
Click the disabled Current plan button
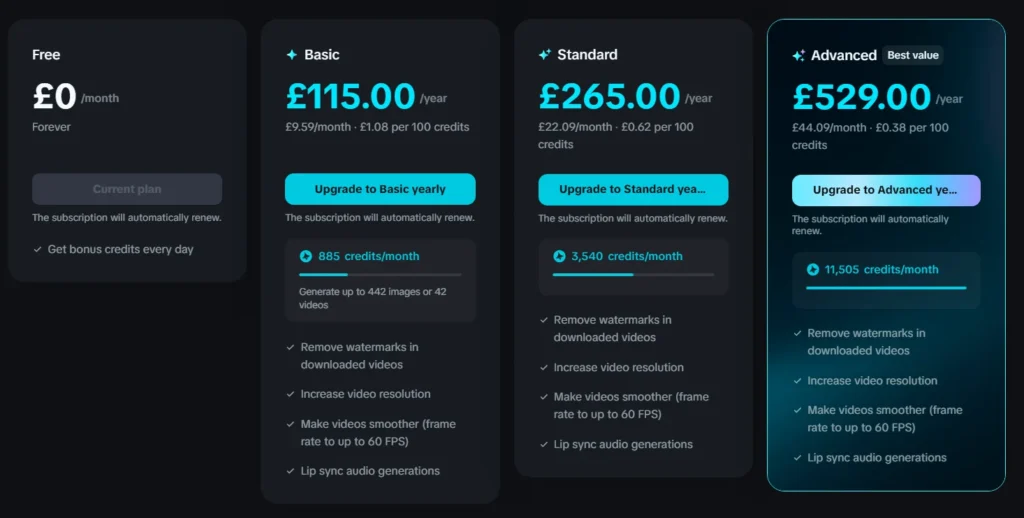pyautogui.click(x=127, y=189)
